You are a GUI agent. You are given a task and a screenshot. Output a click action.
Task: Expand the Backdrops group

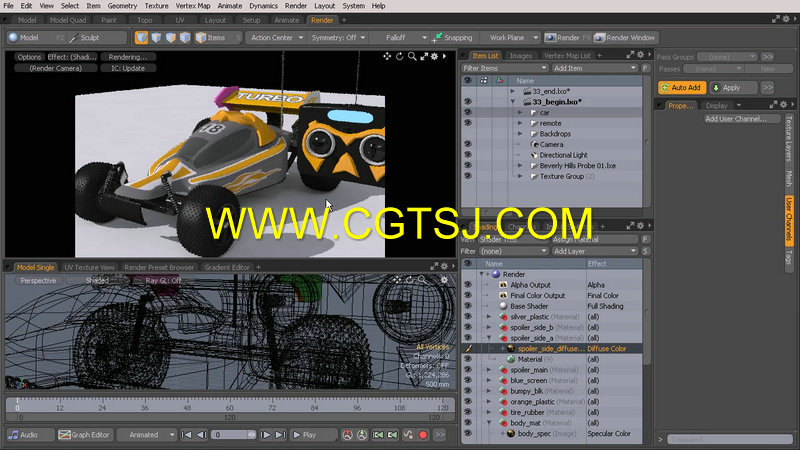tap(520, 134)
